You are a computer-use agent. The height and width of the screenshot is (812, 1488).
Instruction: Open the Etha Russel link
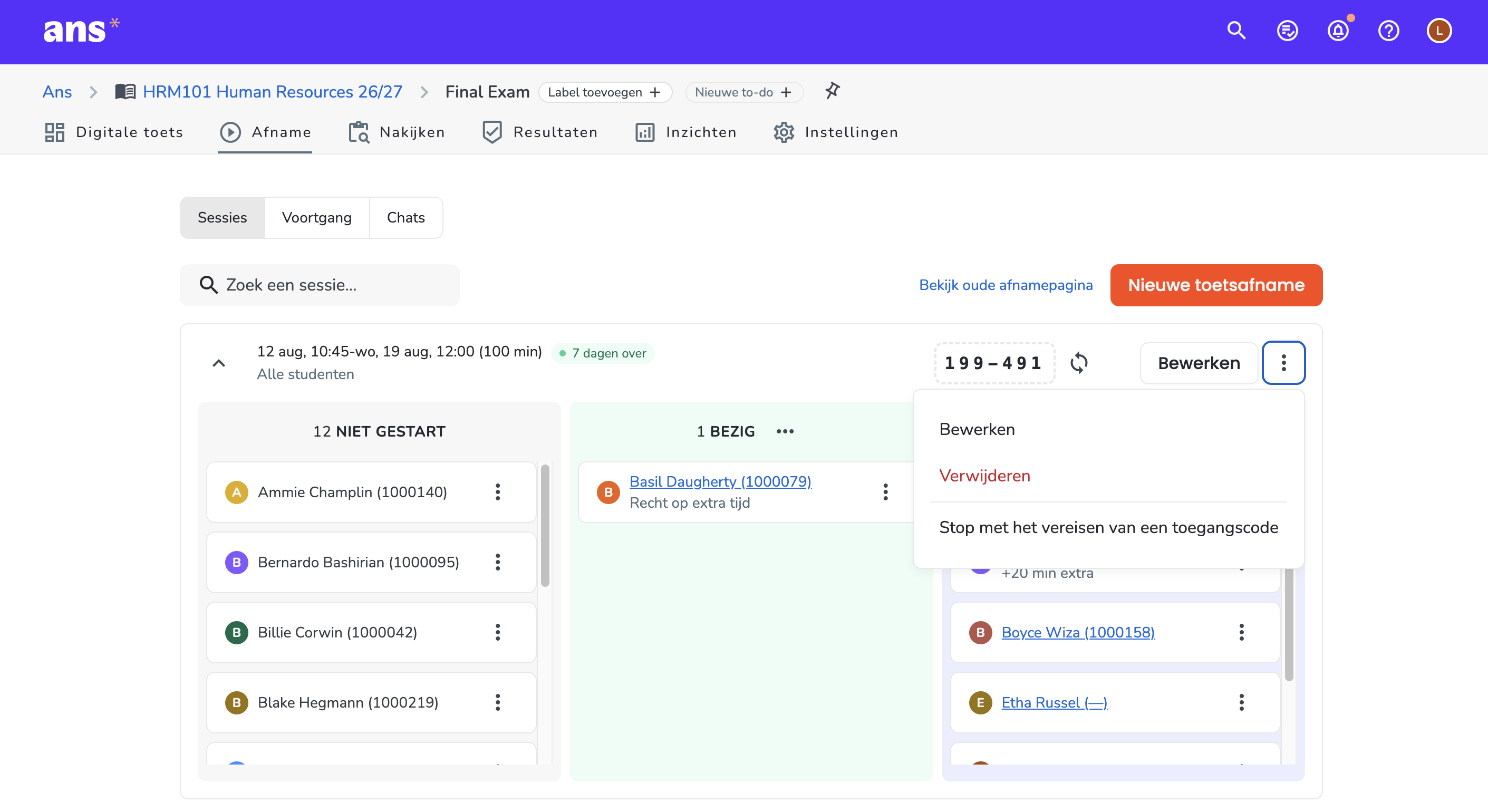[1054, 702]
